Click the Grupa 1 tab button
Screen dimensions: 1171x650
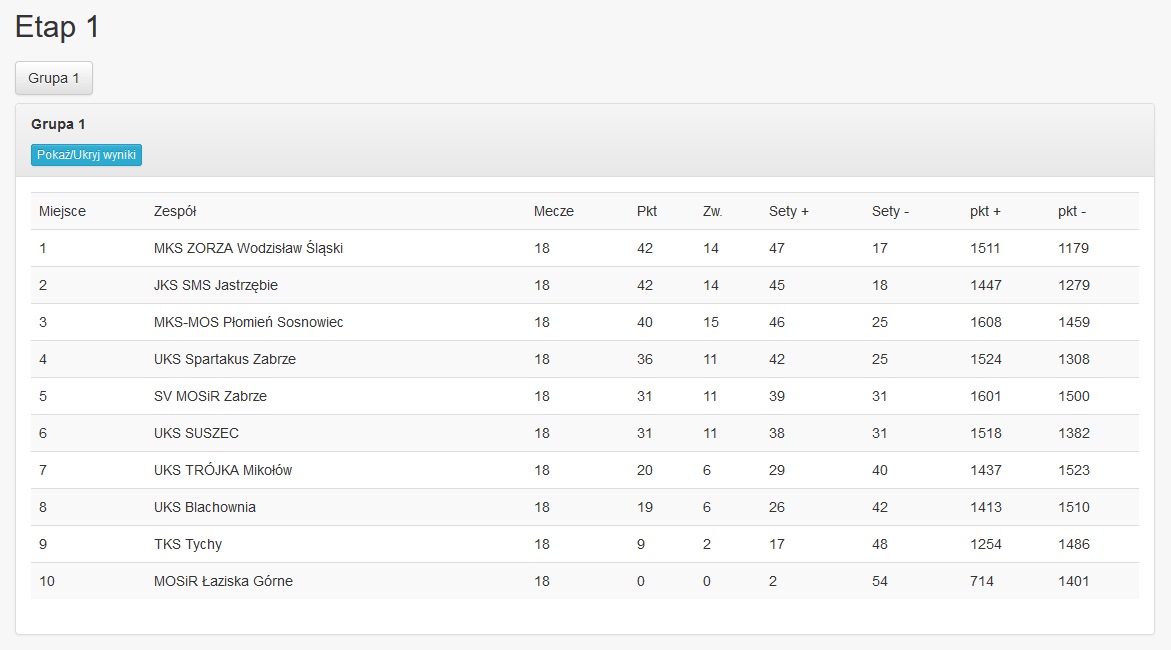tap(54, 78)
